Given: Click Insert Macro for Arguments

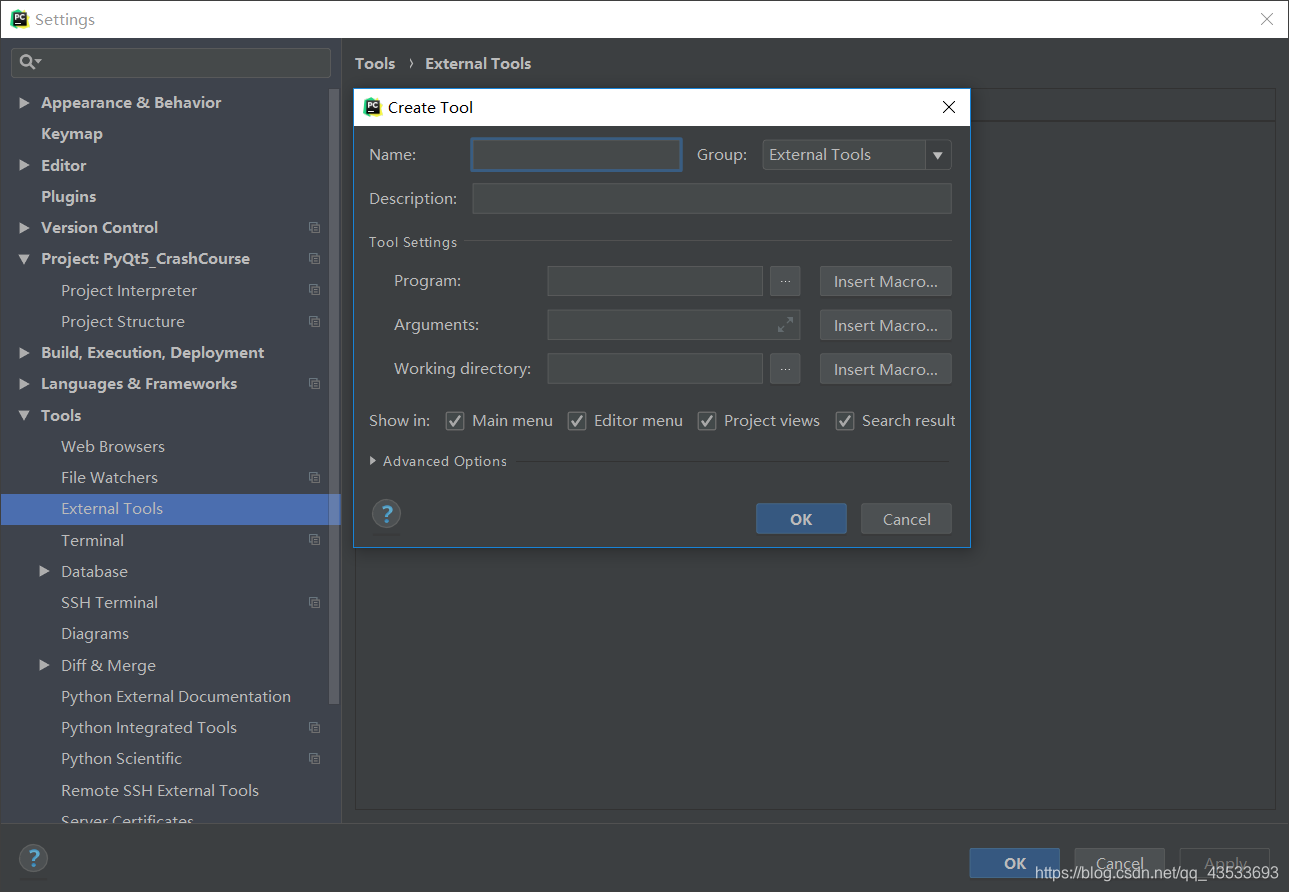Looking at the screenshot, I should tap(886, 325).
